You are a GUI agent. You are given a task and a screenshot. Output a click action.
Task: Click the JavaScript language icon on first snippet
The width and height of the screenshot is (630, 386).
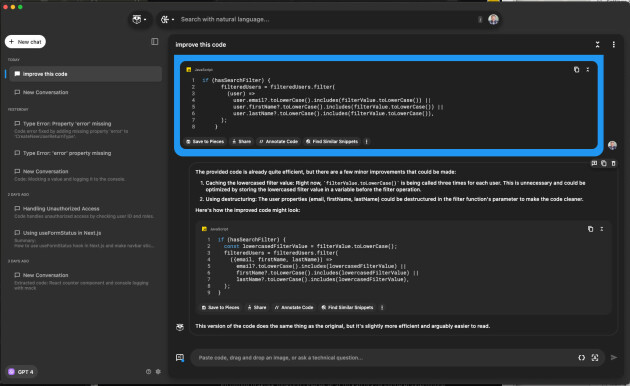pyautogui.click(x=189, y=70)
